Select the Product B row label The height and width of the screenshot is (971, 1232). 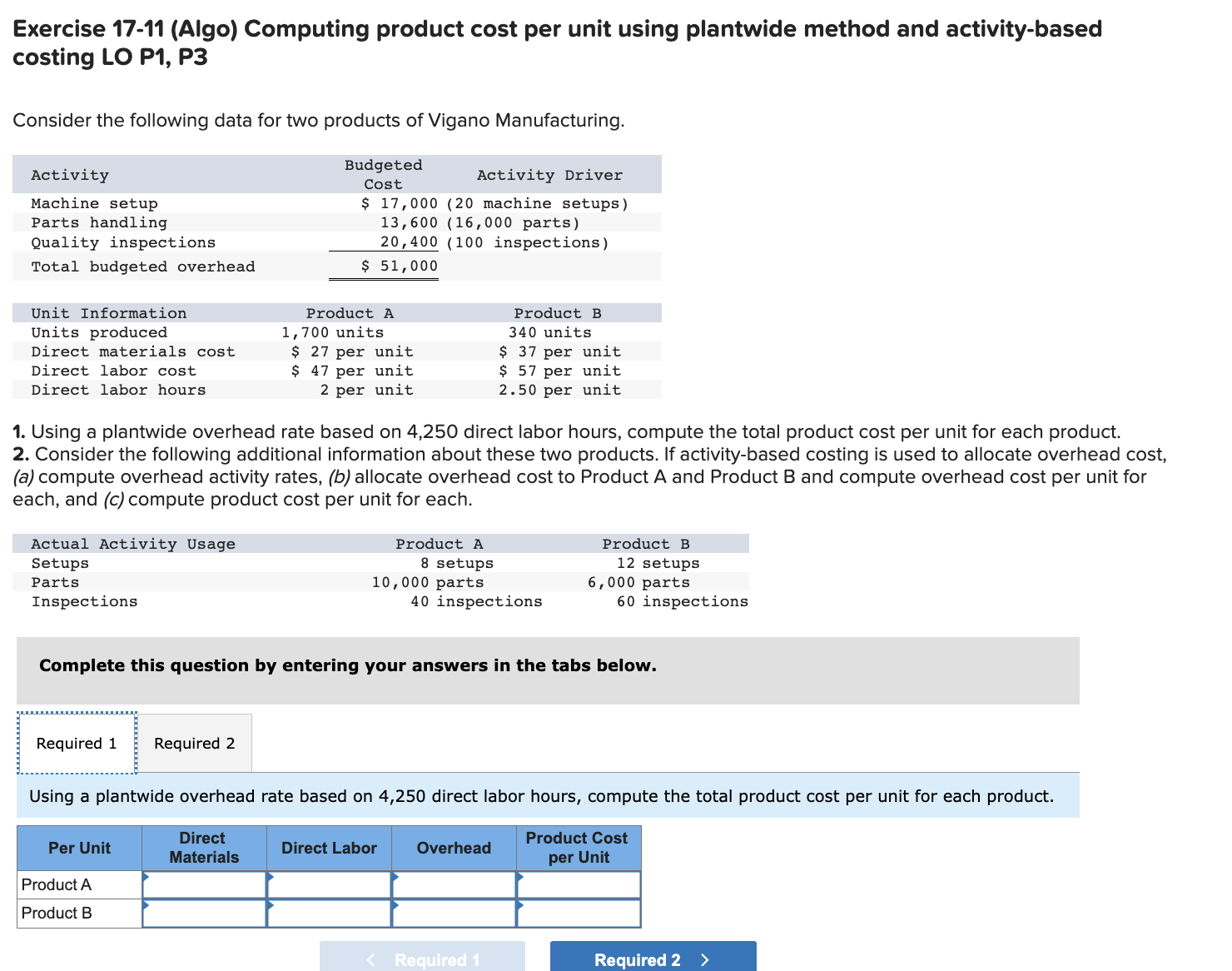56,913
